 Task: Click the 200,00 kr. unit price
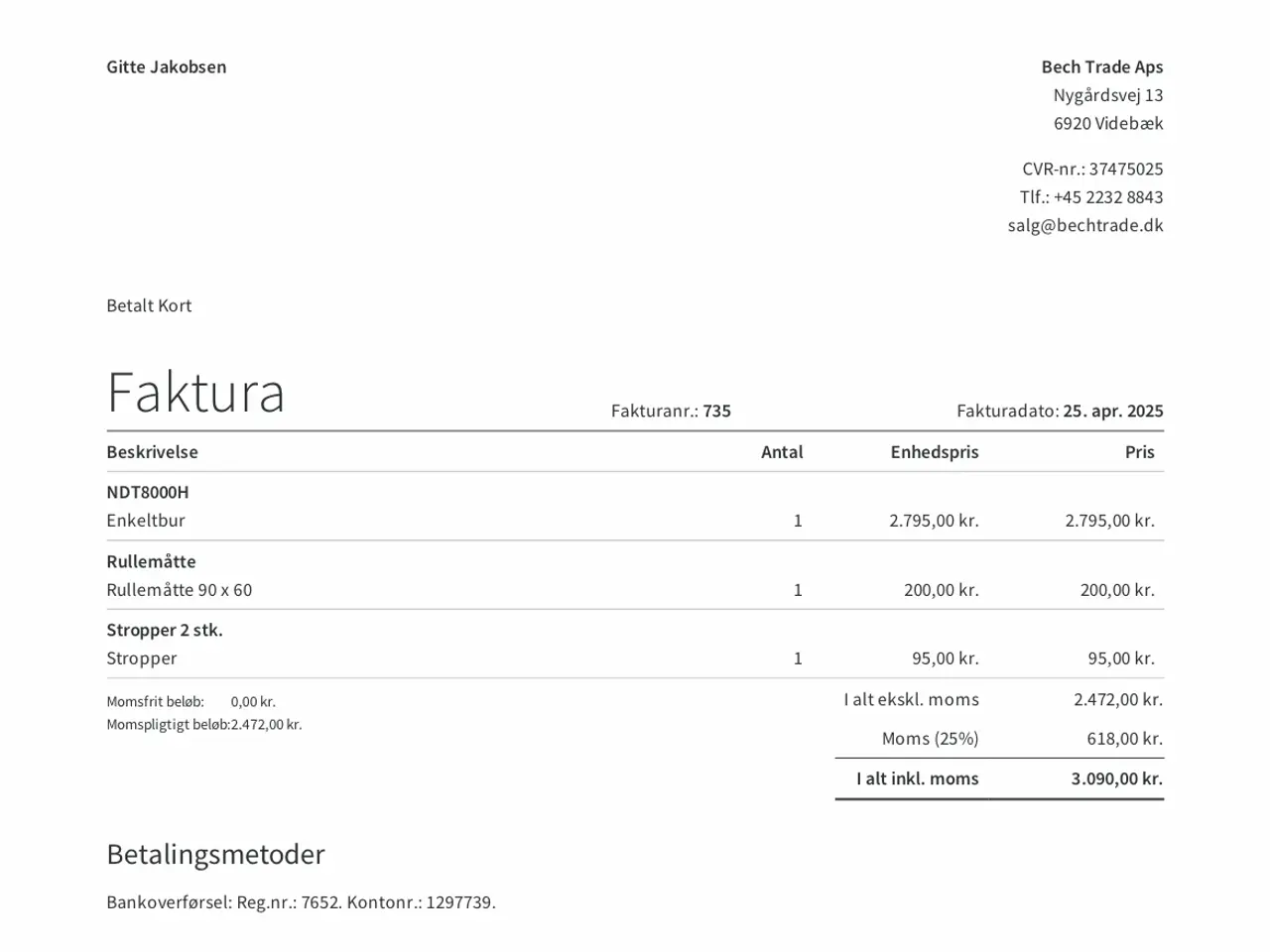click(x=942, y=590)
